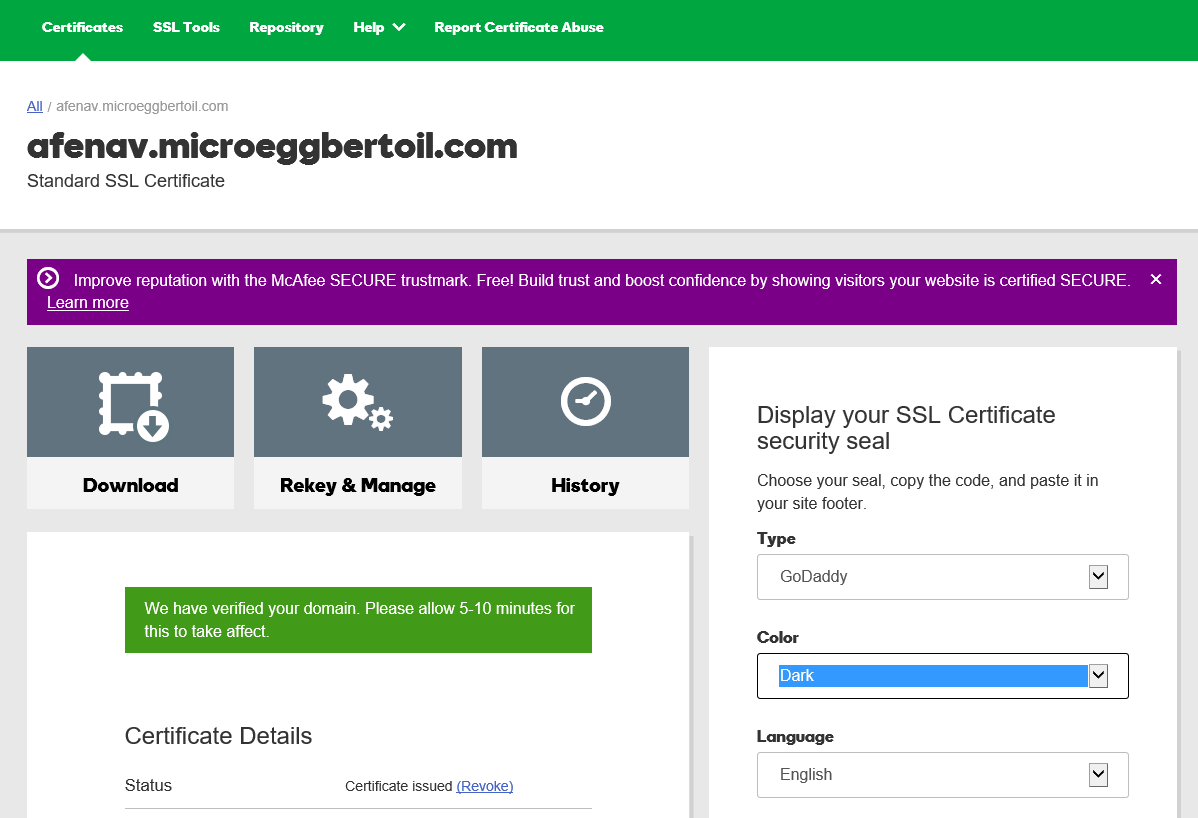Screen dimensions: 1198x818
Task: Navigate to All in breadcrumb
Action: (35, 106)
